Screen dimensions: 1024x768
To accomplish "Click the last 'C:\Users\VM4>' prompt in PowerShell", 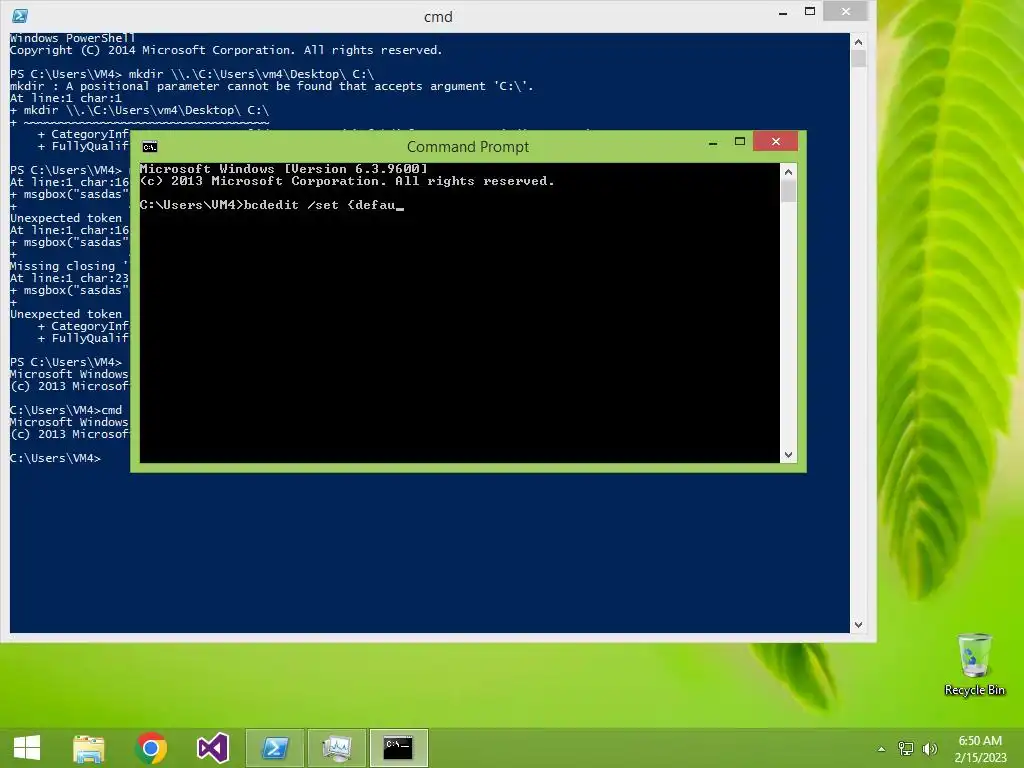I will (56, 458).
